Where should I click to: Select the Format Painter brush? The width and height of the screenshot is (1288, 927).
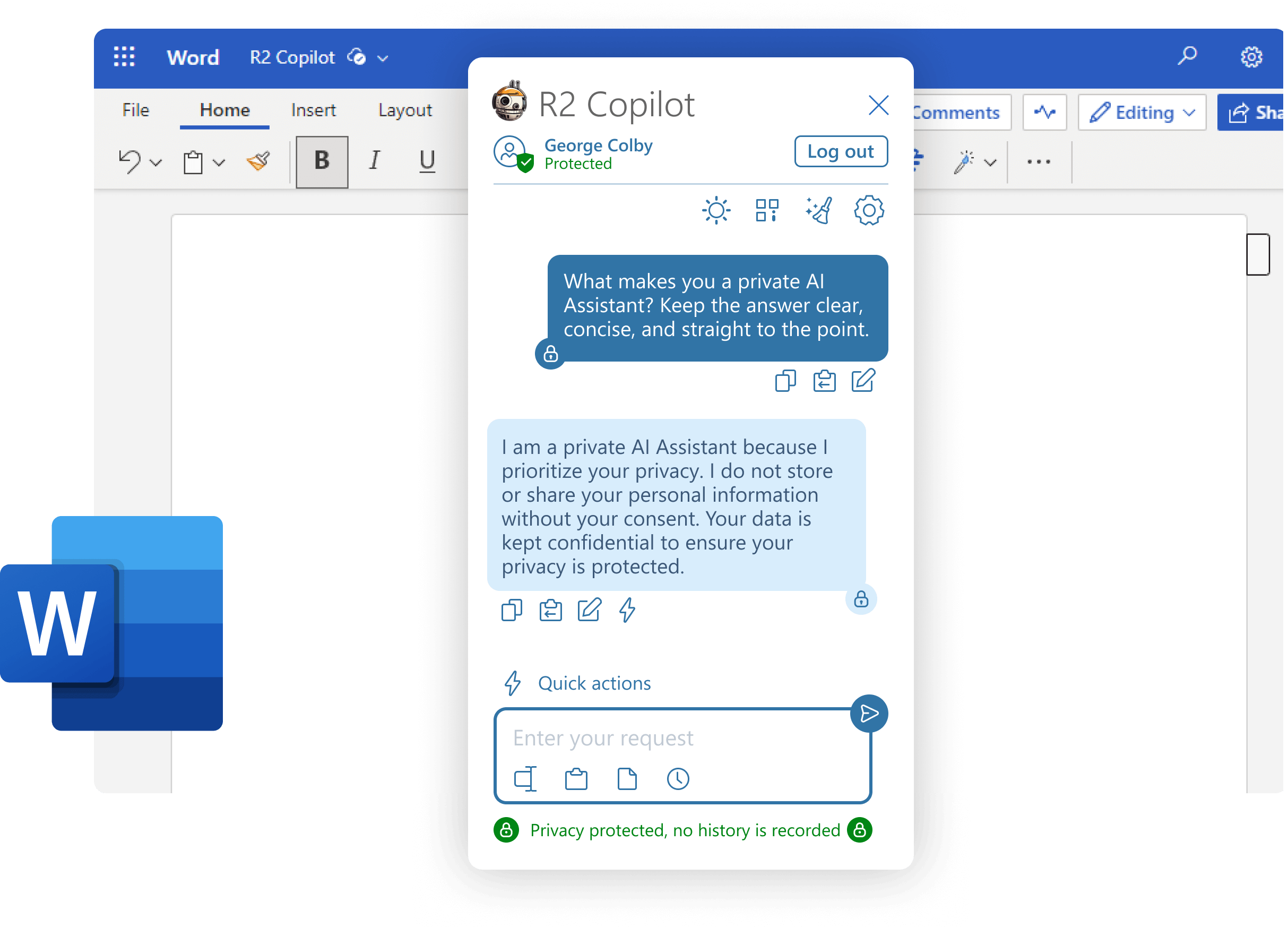point(258,161)
